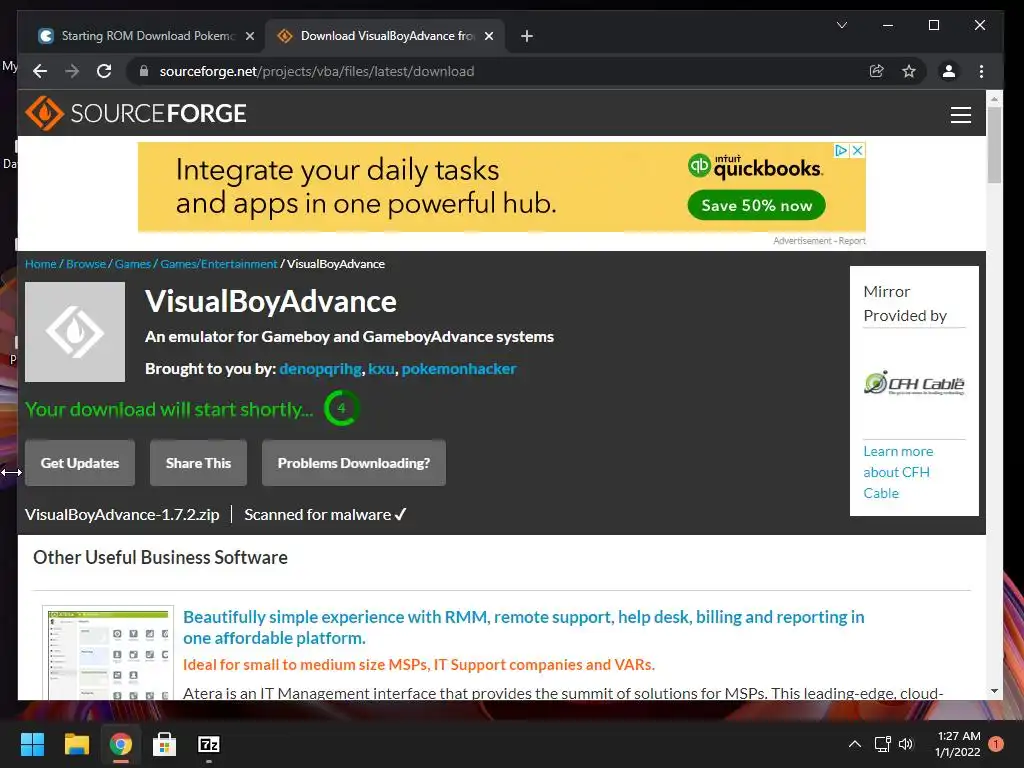Screen dimensions: 1024x768
Task: Close the Download VisualBoyAdvance tab
Action: (488, 36)
